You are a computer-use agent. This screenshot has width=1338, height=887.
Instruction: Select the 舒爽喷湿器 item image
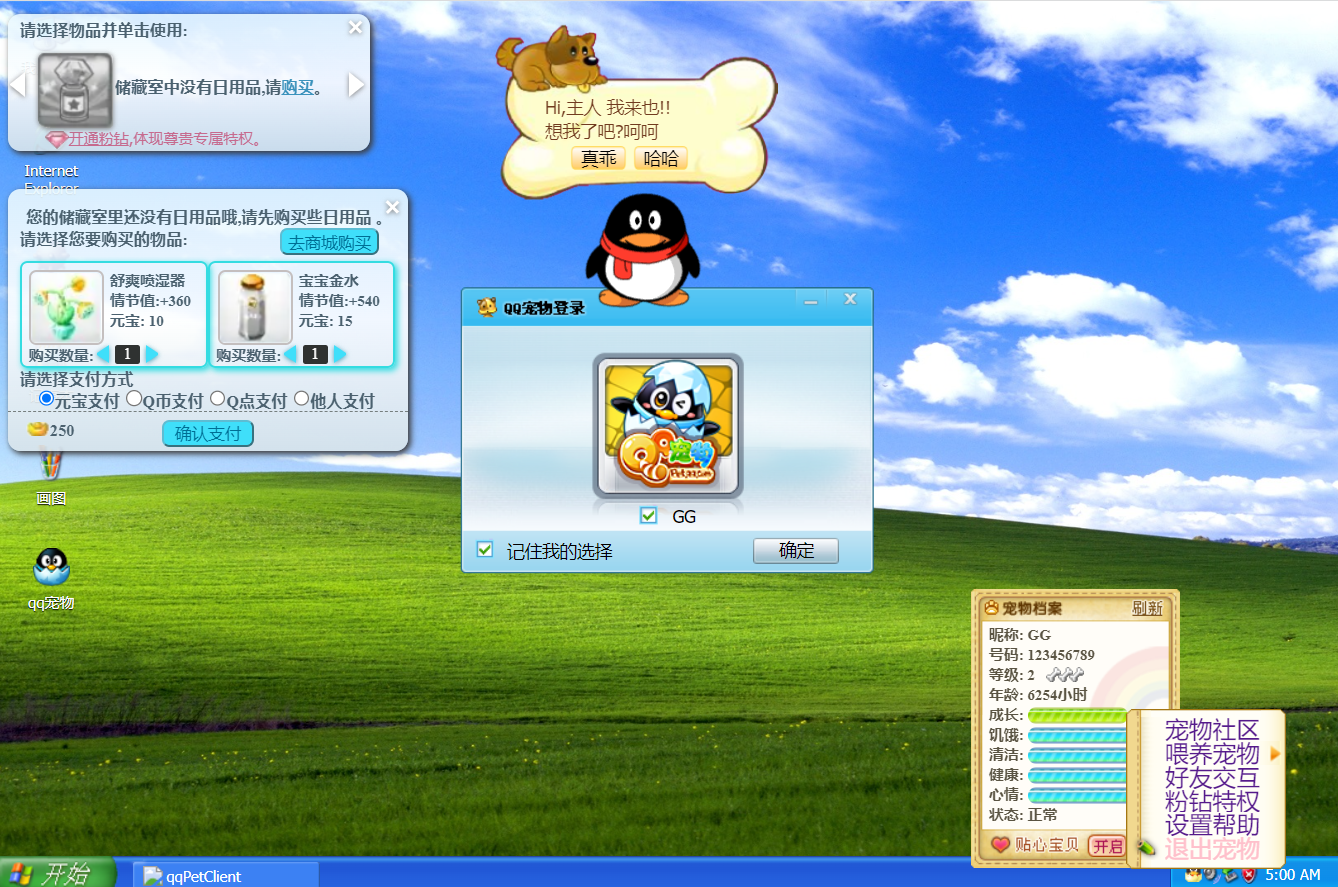tap(66, 308)
